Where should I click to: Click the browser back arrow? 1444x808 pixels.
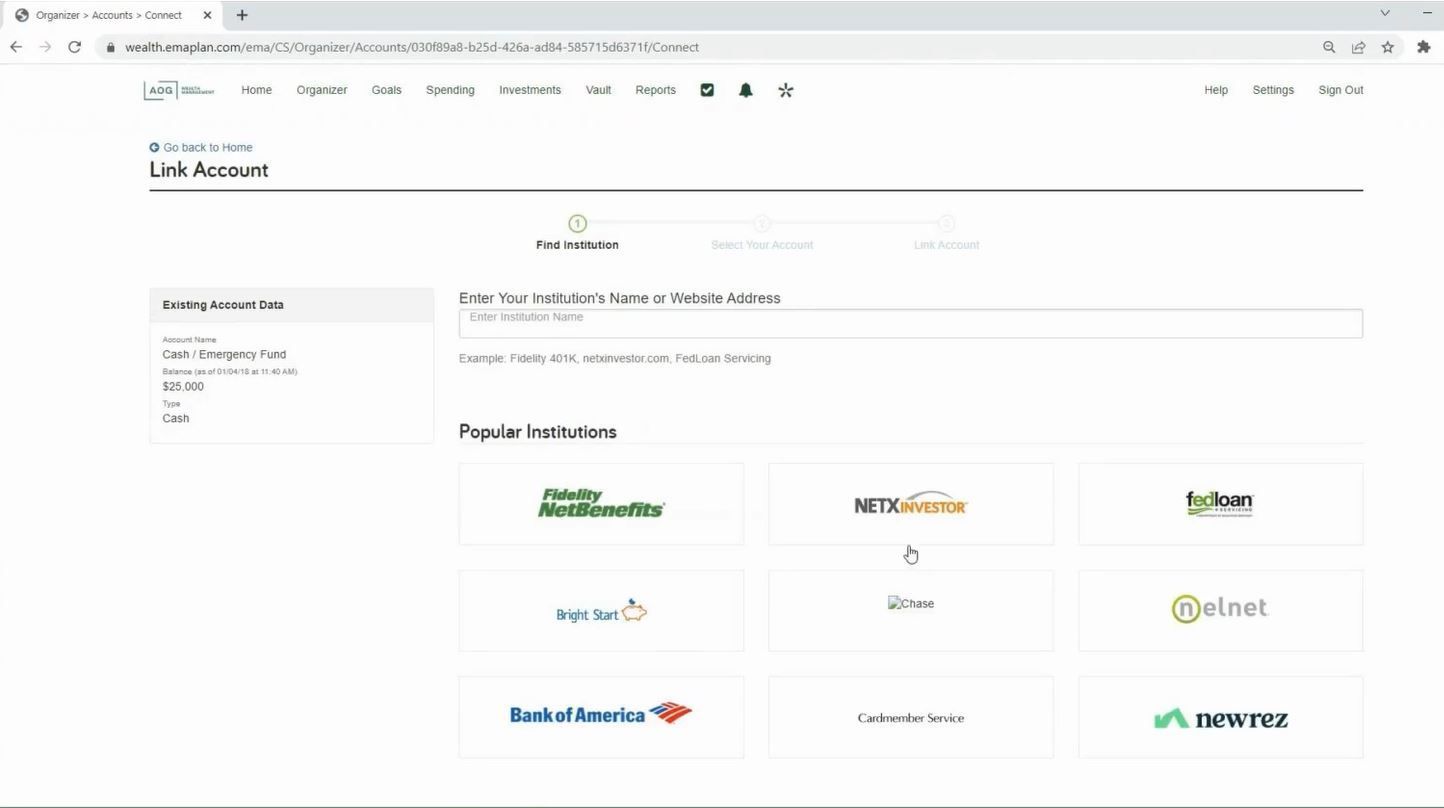[16, 47]
